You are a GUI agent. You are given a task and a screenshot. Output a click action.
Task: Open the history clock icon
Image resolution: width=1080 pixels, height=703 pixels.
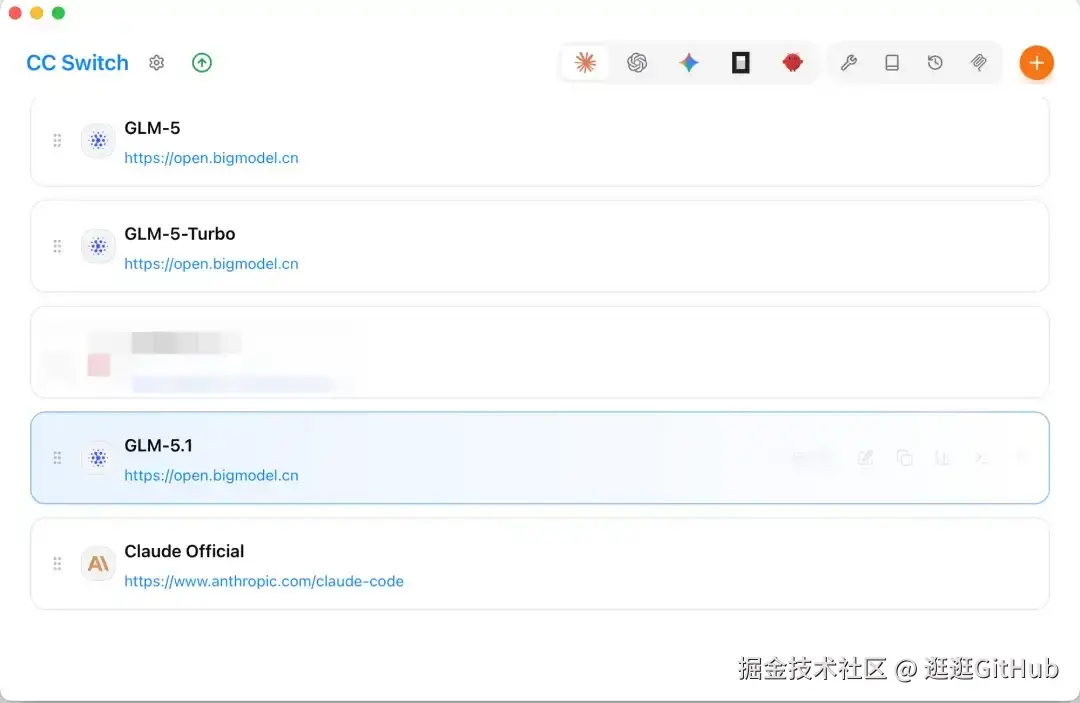935,63
